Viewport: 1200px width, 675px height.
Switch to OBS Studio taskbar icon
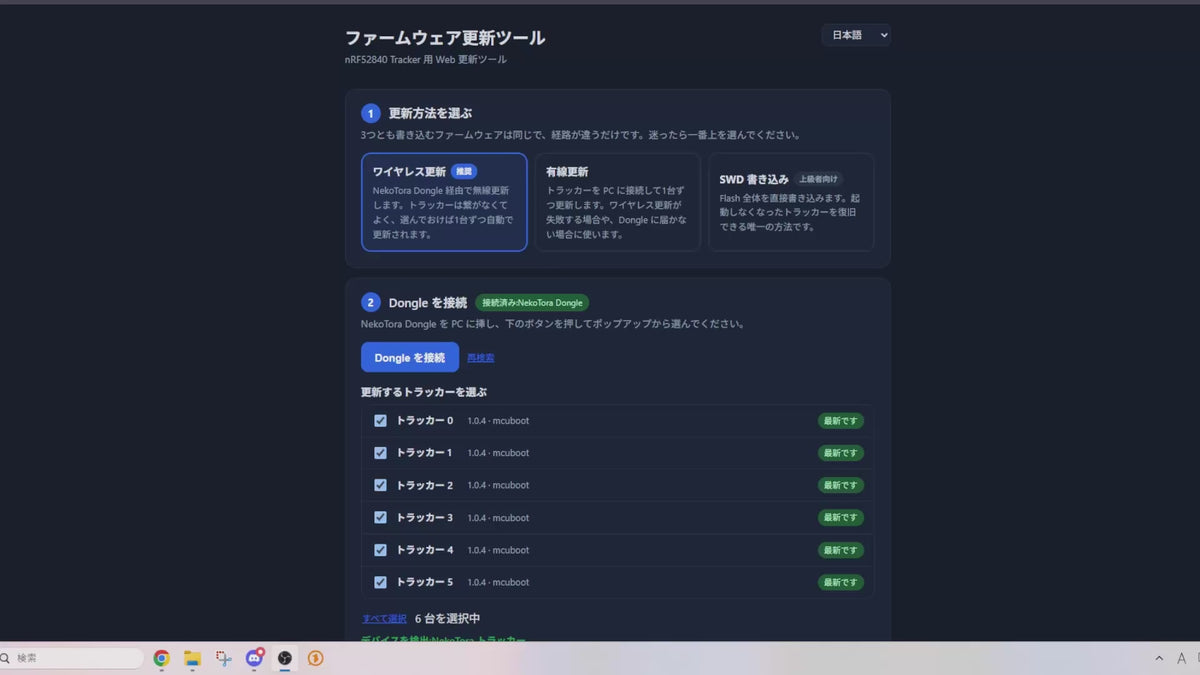pos(285,658)
